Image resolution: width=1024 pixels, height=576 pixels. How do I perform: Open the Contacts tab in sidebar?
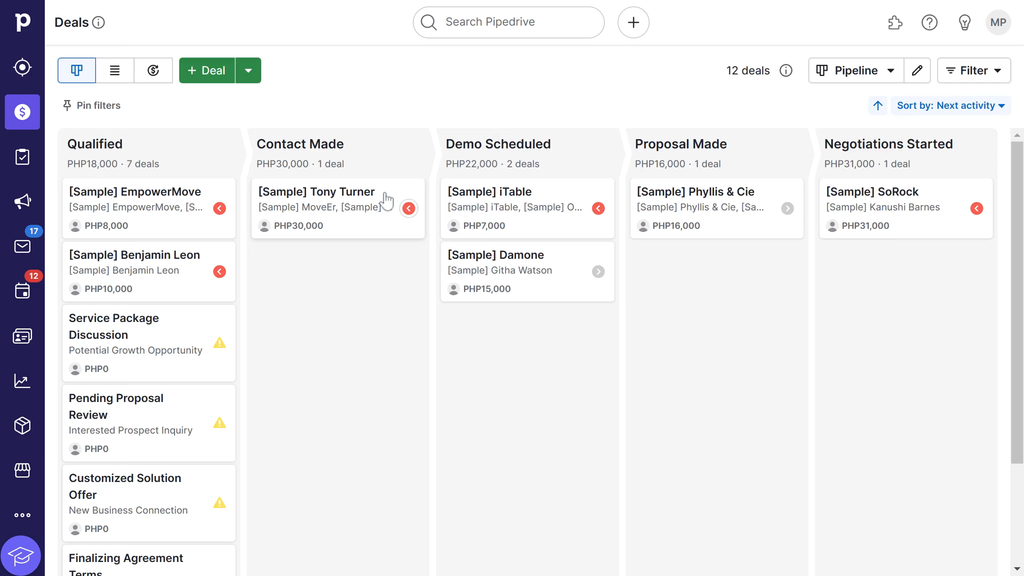(22, 336)
